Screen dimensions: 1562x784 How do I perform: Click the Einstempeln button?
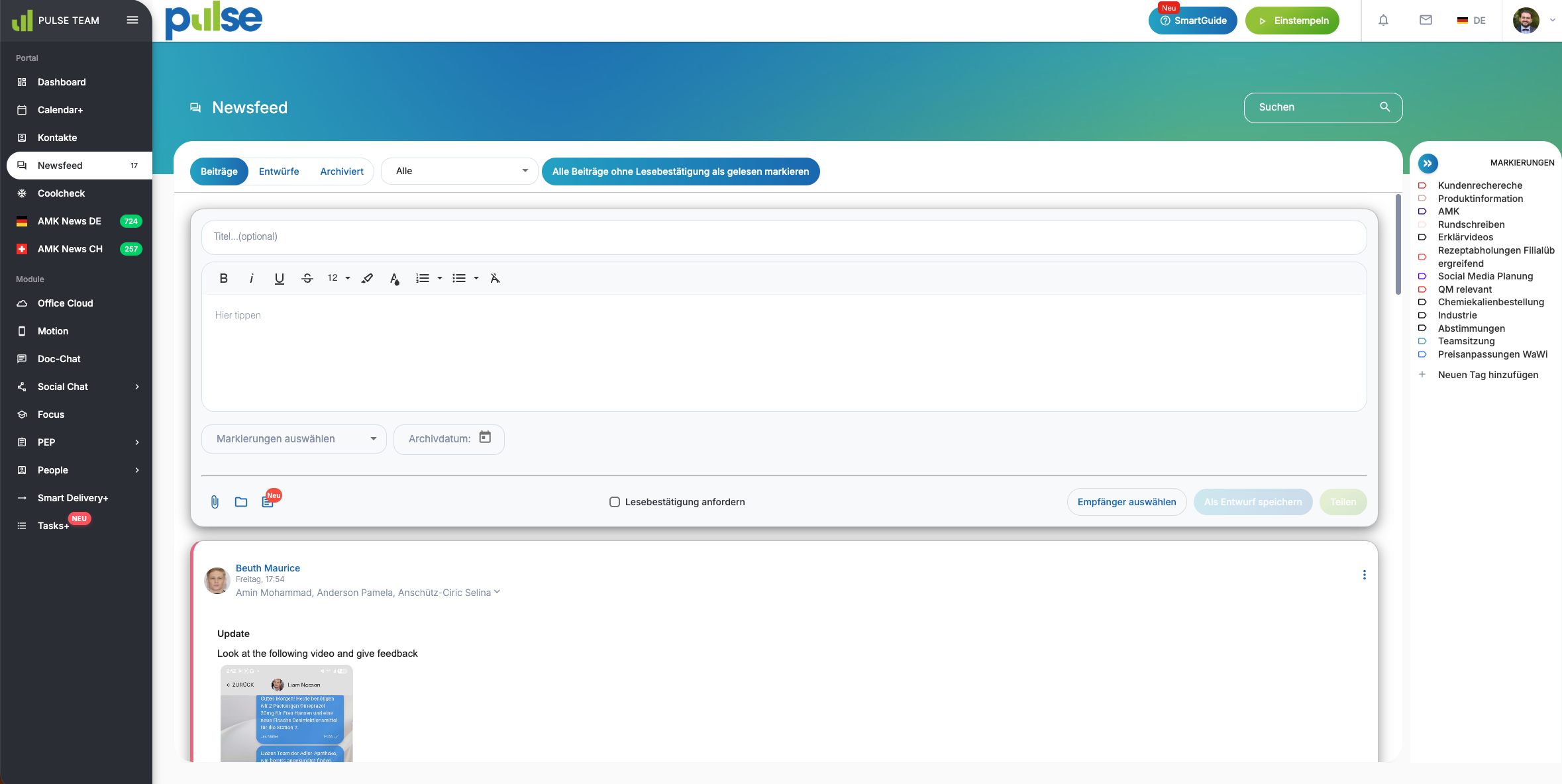click(x=1292, y=21)
